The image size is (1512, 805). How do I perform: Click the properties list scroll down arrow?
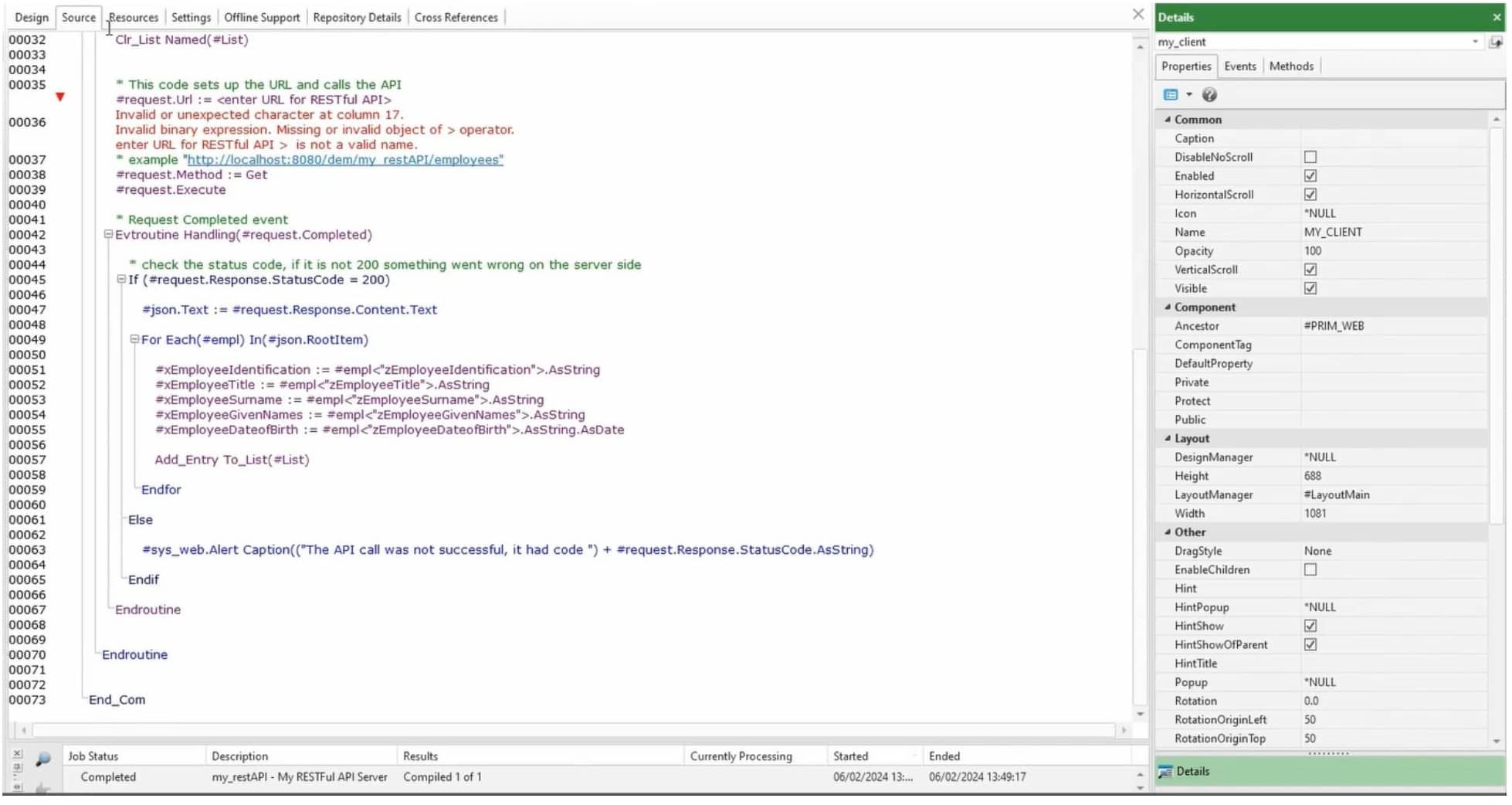click(1496, 741)
